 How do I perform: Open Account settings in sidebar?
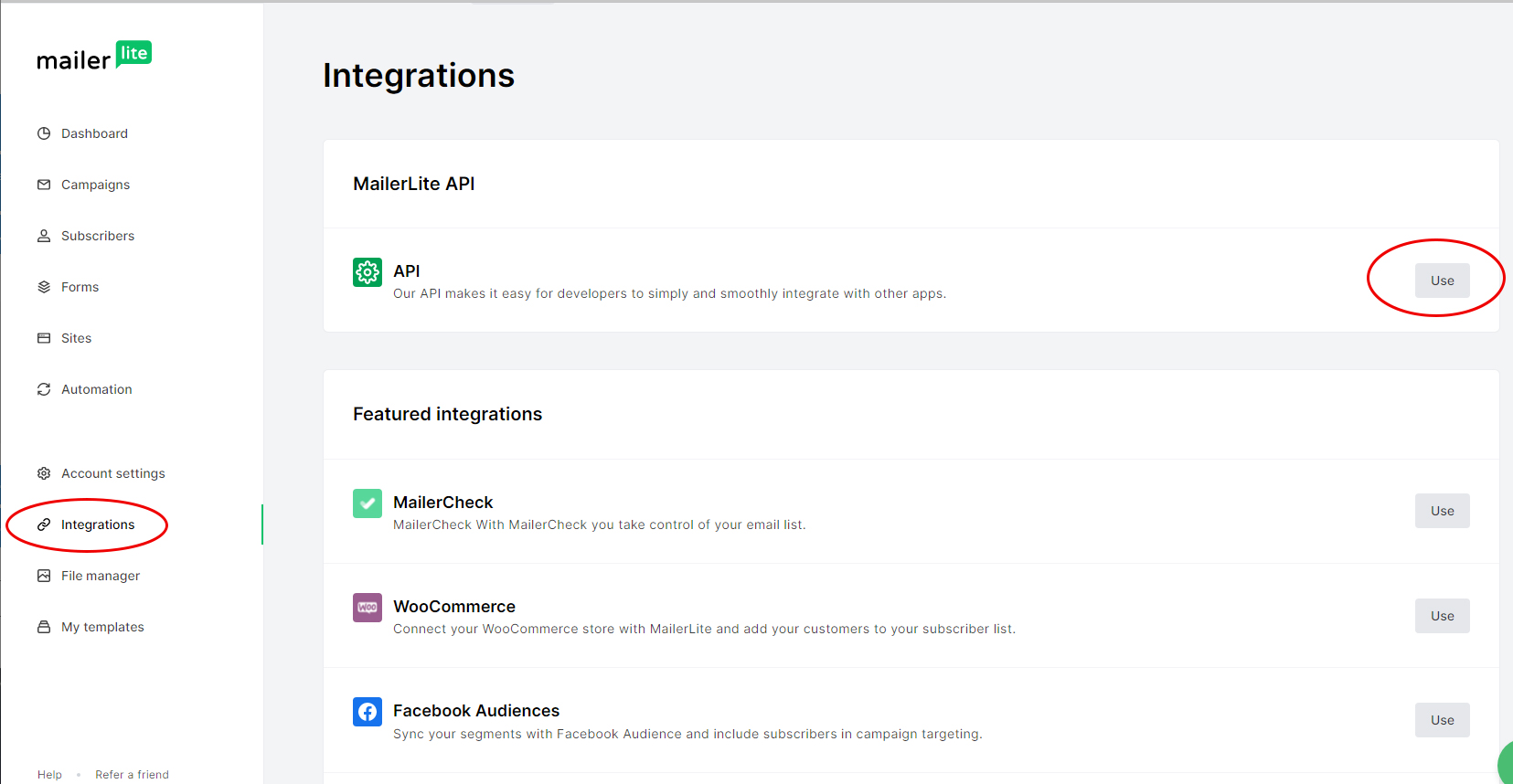pos(112,473)
